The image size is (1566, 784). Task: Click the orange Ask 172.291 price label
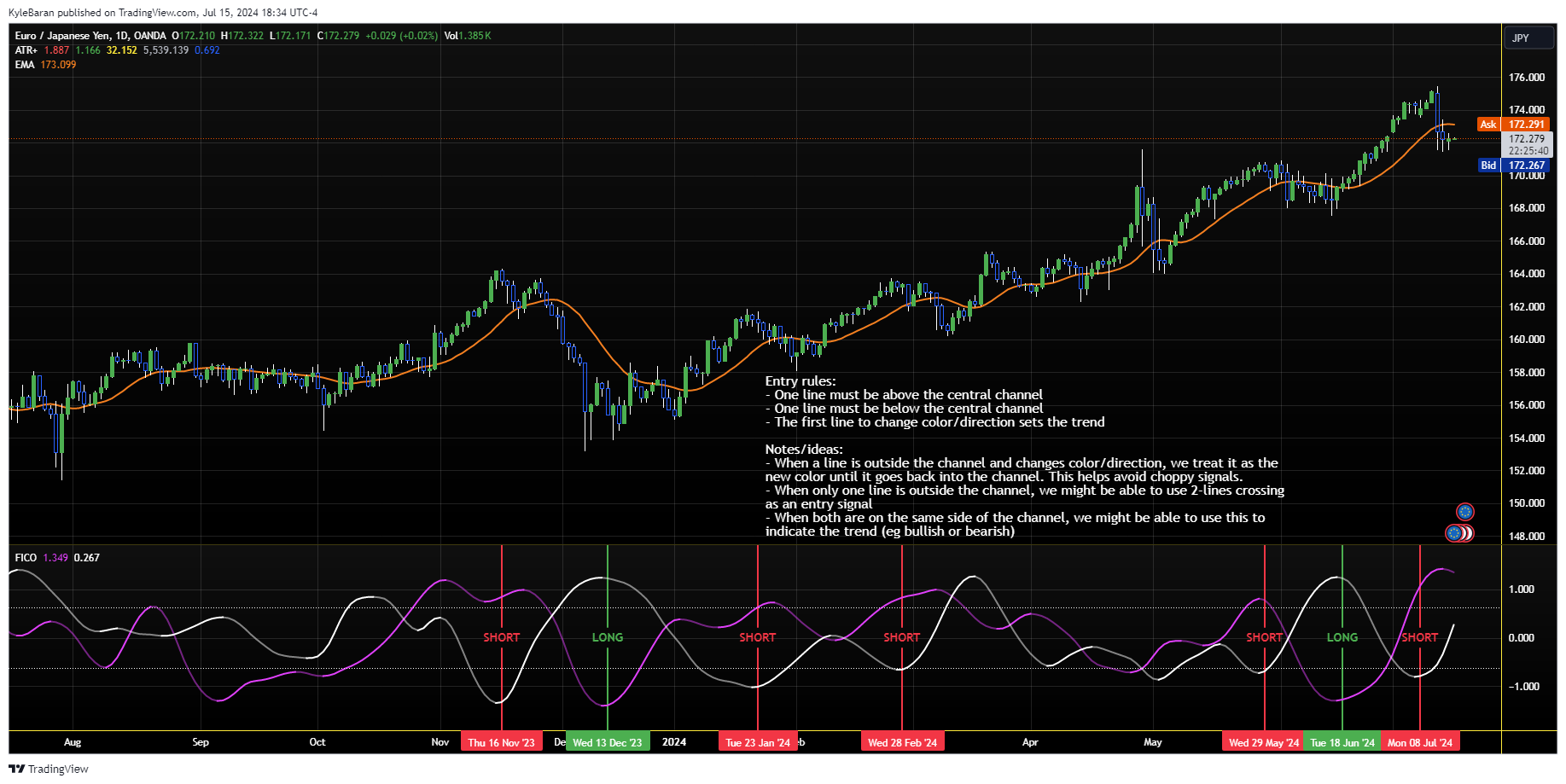pos(1513,125)
